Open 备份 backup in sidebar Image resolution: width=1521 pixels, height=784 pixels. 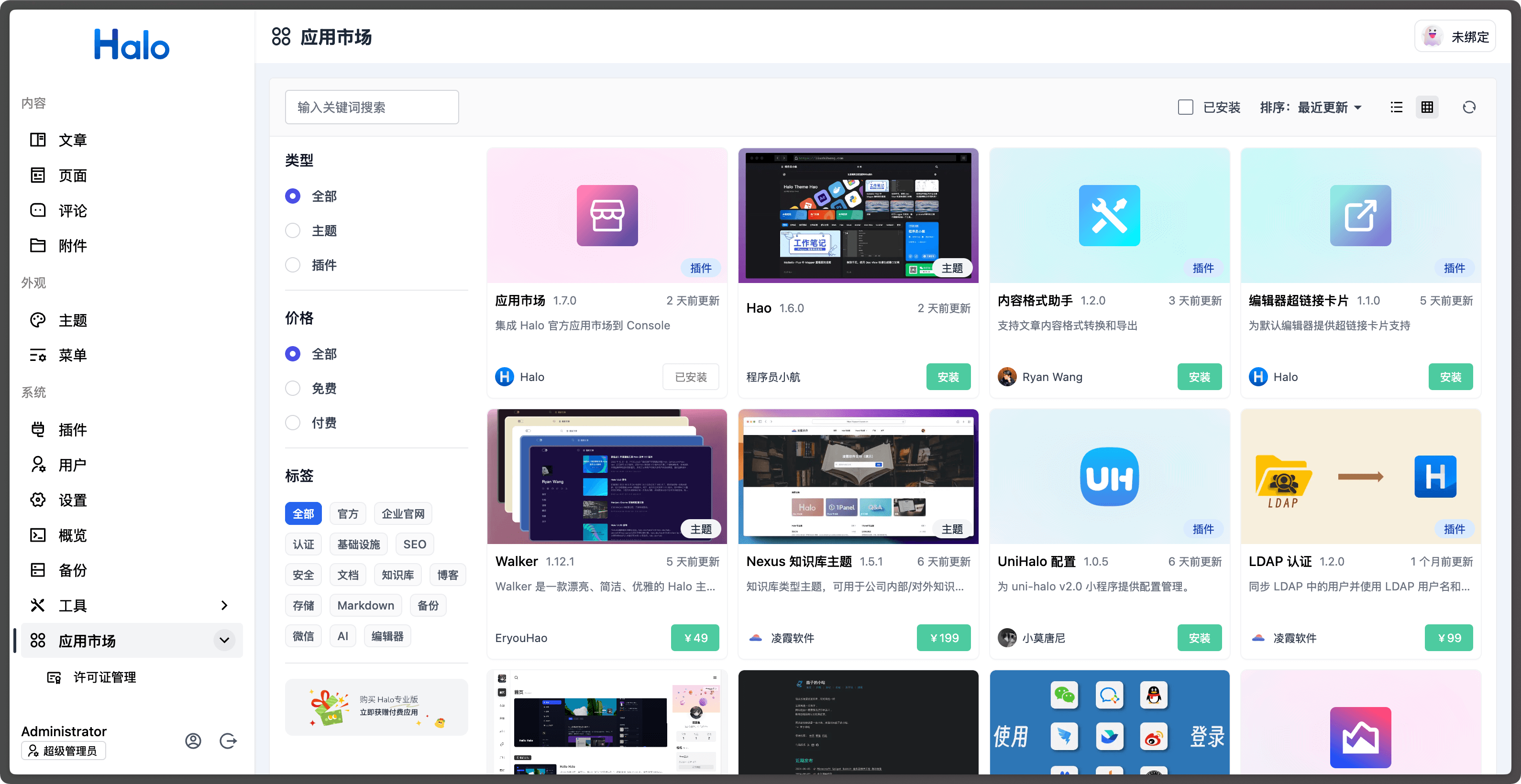coord(72,570)
